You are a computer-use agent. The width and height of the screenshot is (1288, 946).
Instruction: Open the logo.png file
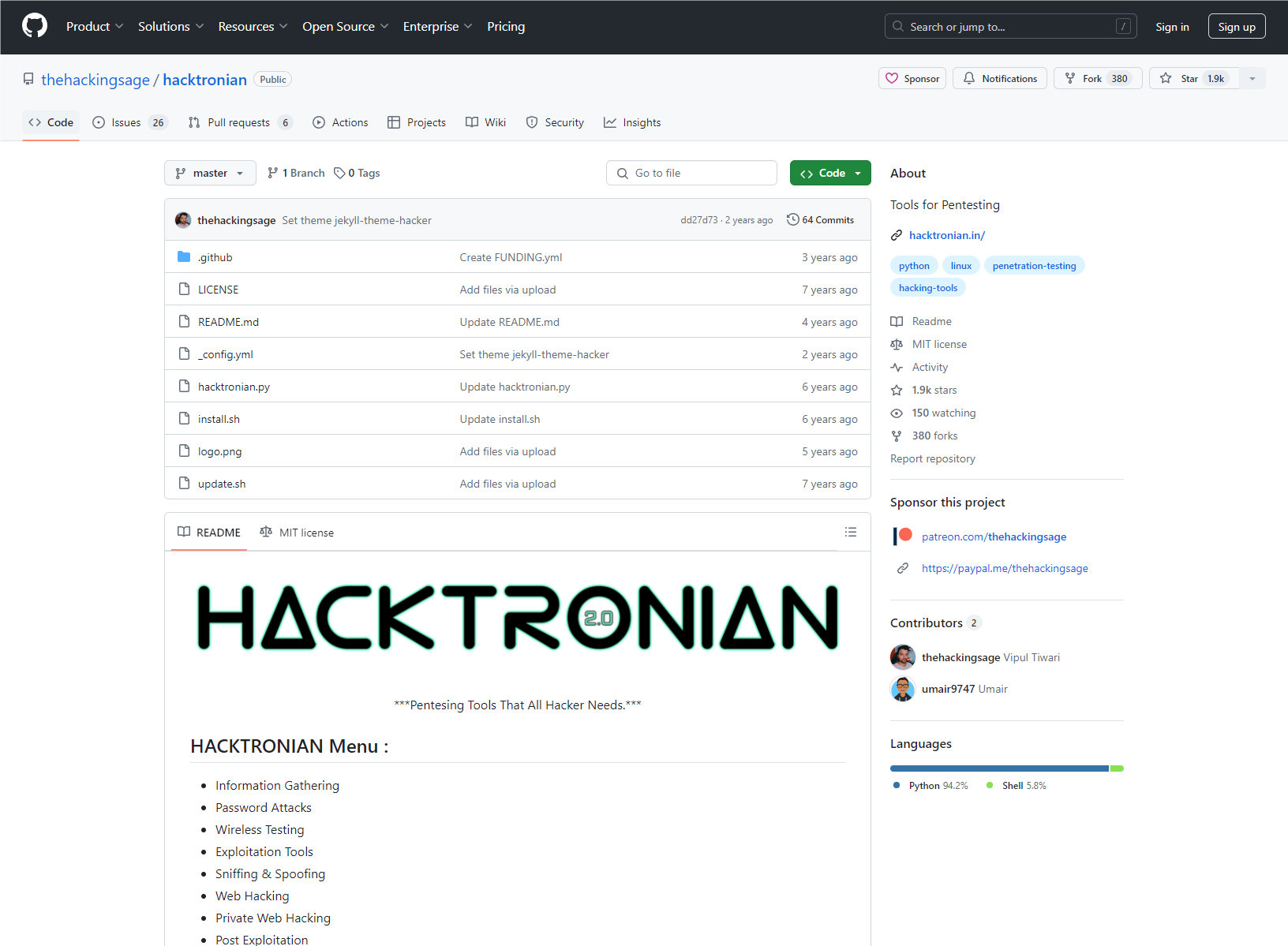(219, 451)
